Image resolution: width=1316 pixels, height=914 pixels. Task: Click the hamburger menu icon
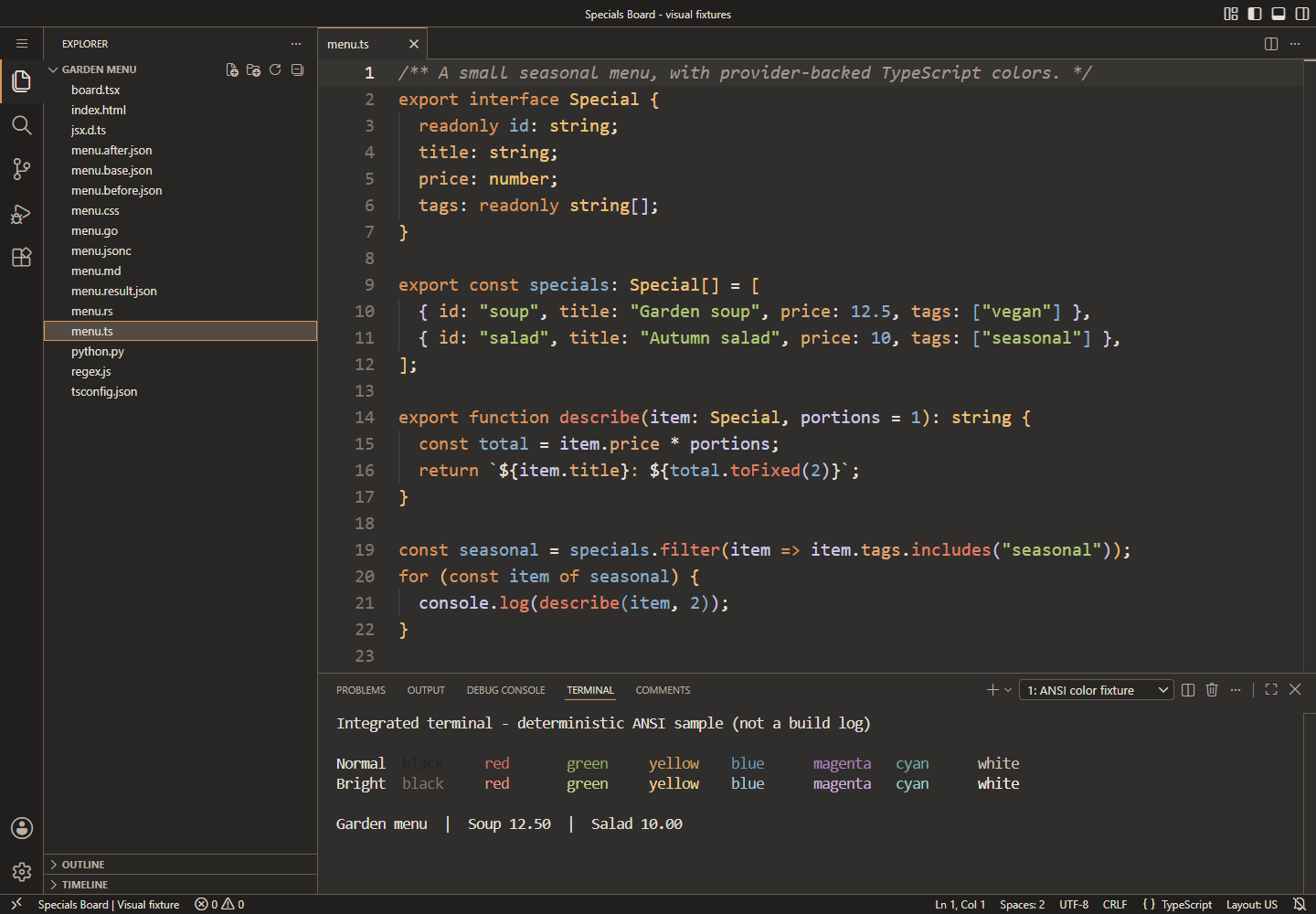22,43
